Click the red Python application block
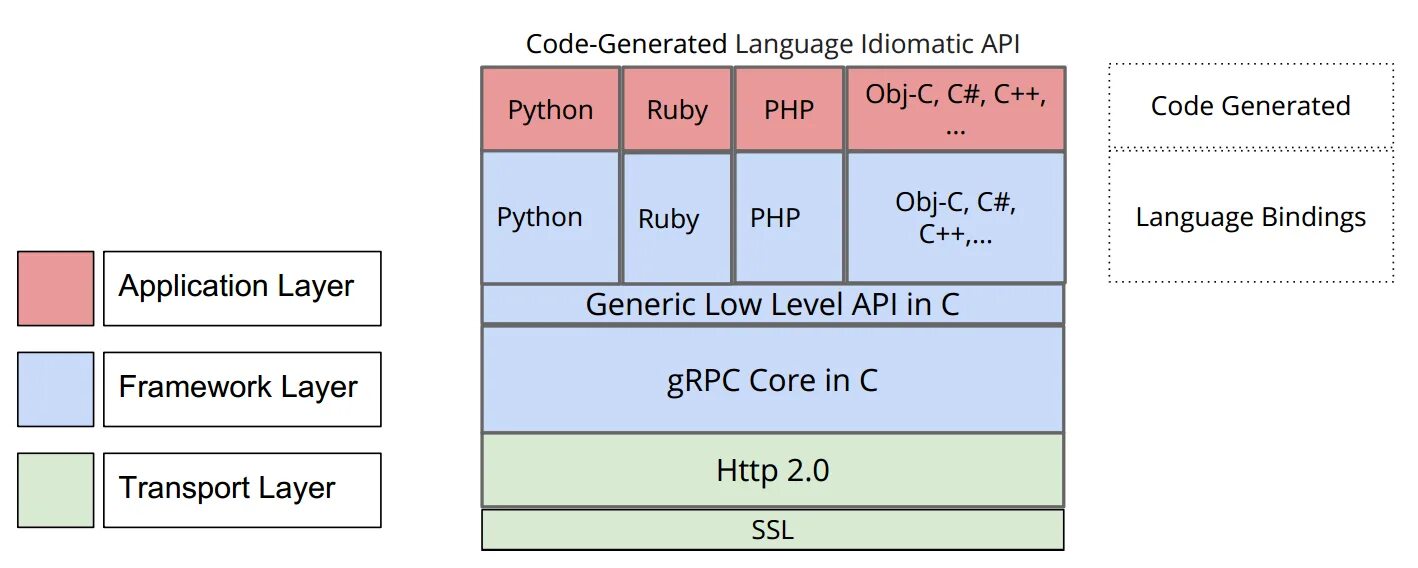The image size is (1418, 568). [550, 109]
